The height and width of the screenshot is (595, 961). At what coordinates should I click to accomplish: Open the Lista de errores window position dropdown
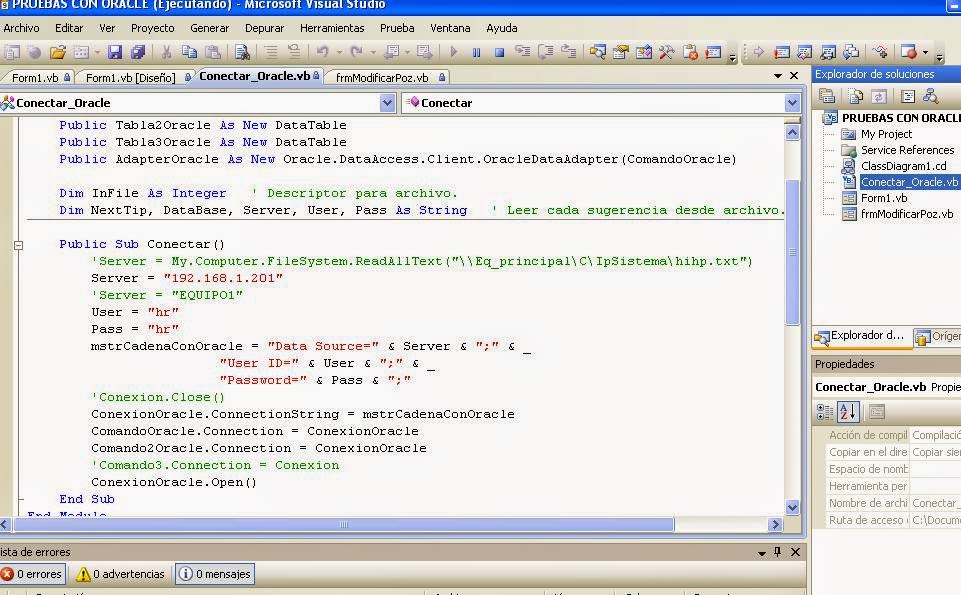coord(762,553)
